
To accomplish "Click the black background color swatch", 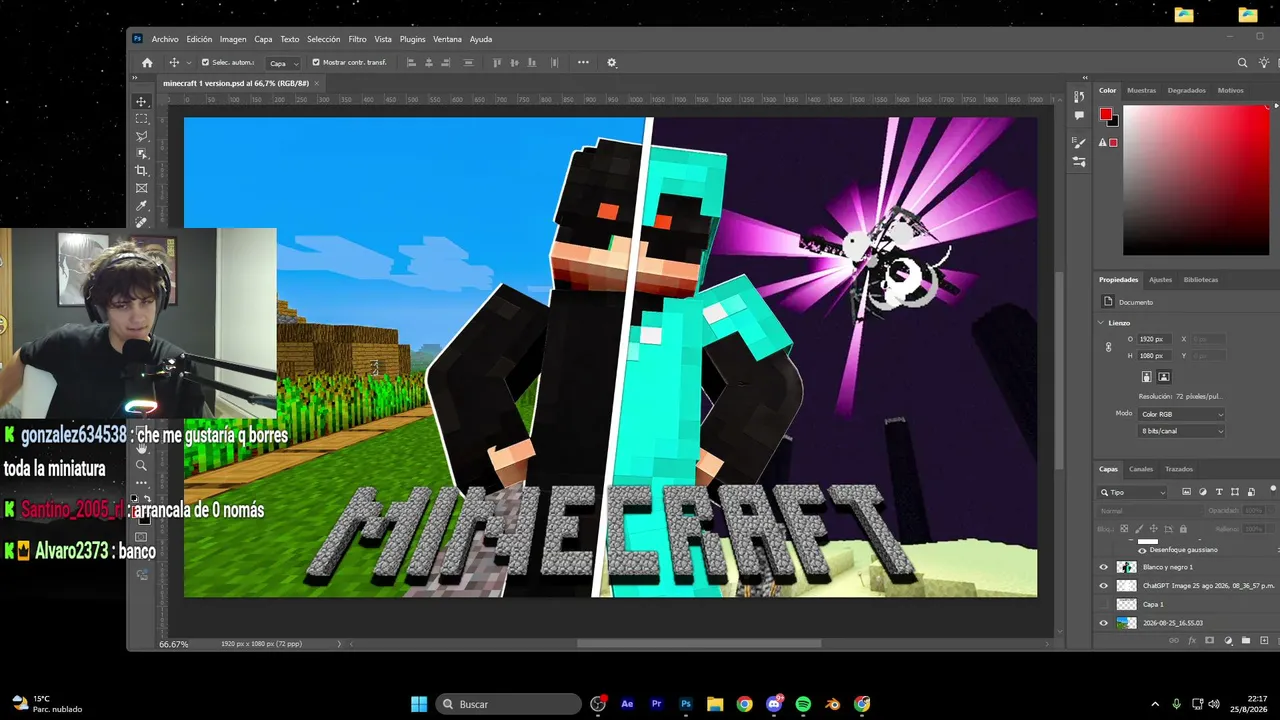I will point(1113,121).
